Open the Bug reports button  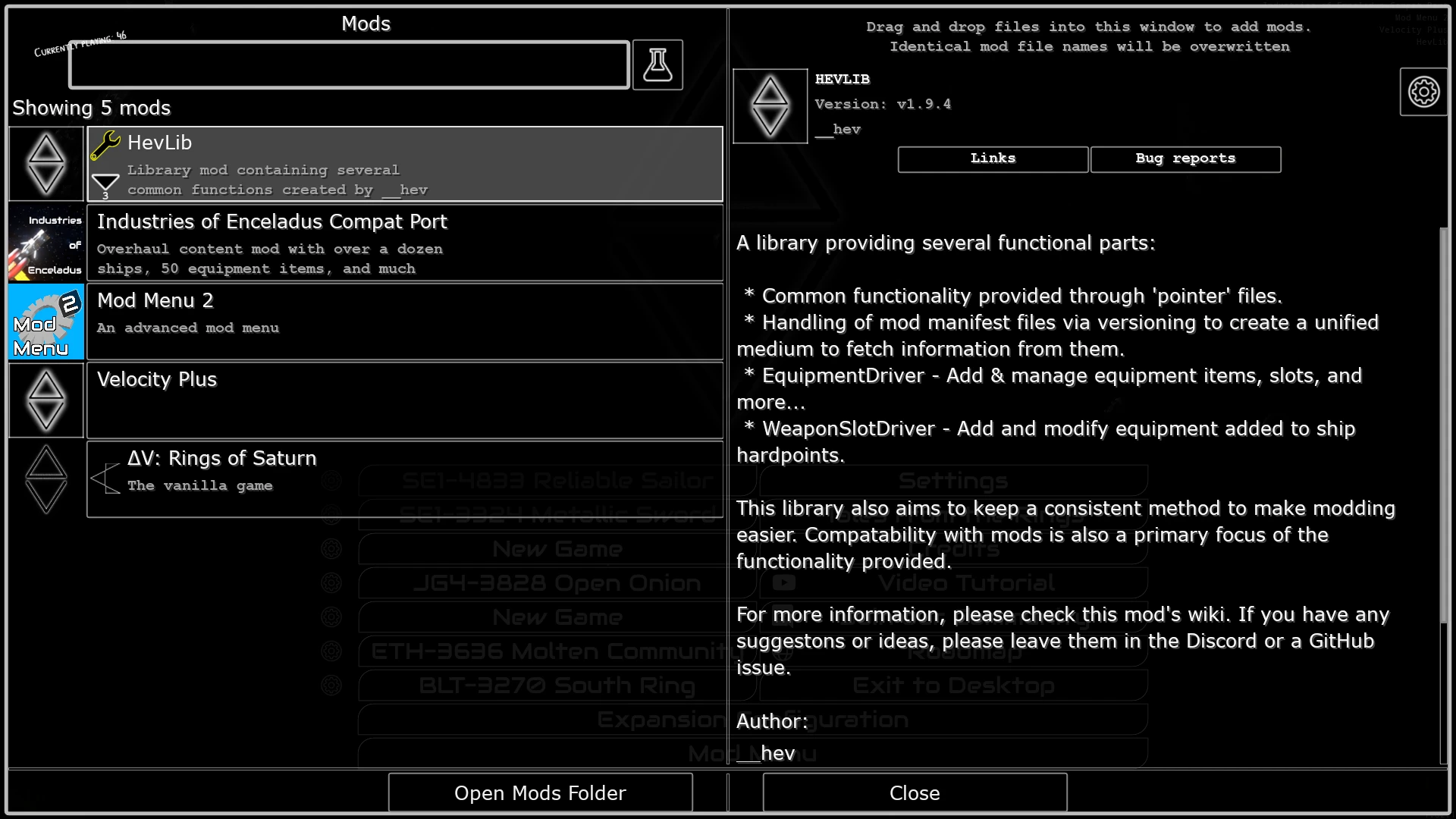click(1186, 159)
